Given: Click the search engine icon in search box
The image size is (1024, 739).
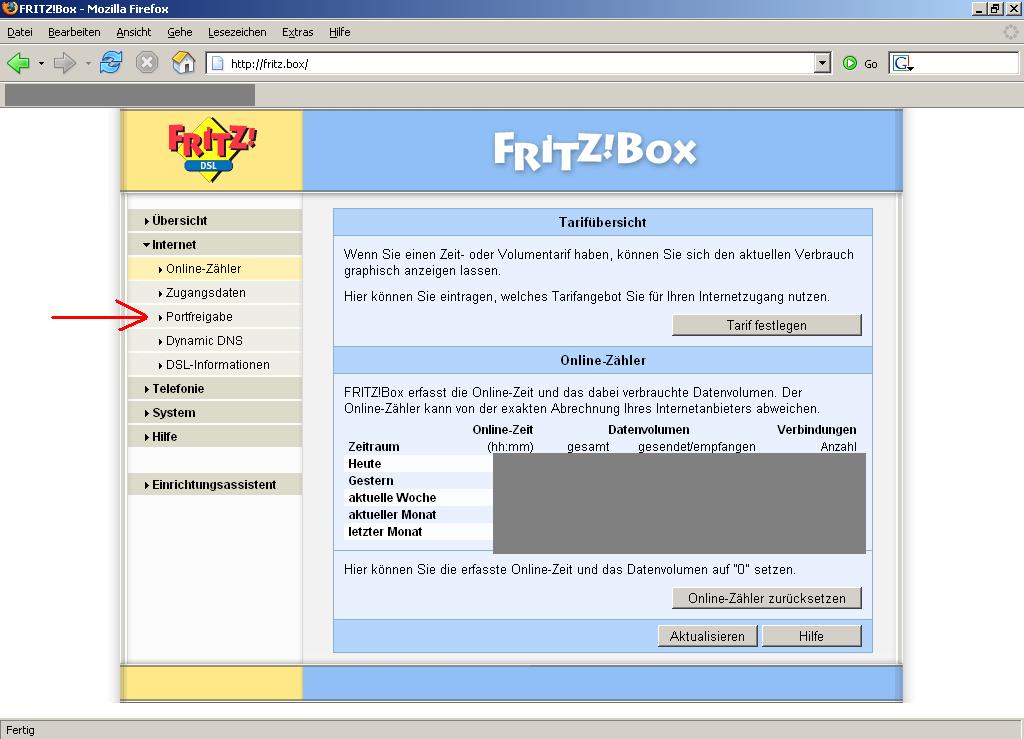Looking at the screenshot, I should [903, 63].
